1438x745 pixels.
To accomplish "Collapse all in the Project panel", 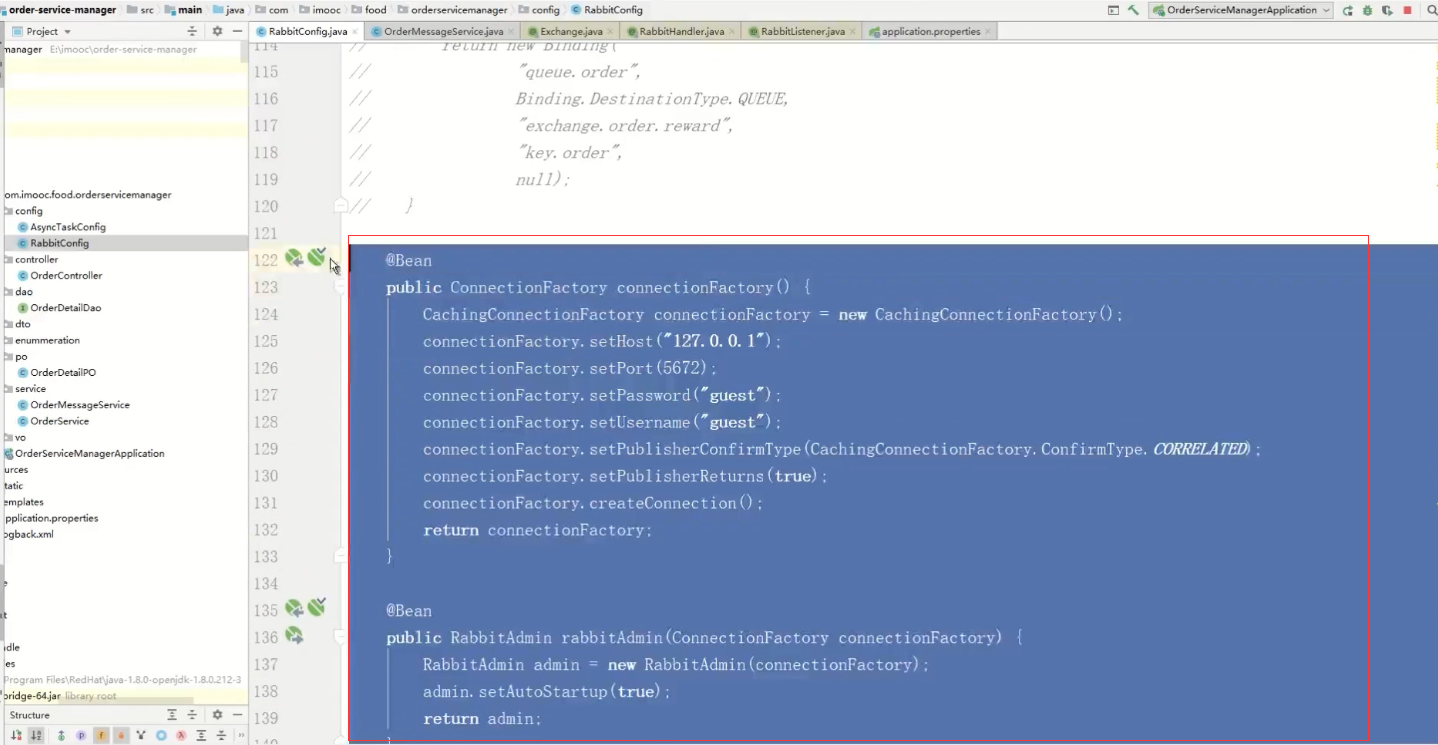I will (x=193, y=31).
